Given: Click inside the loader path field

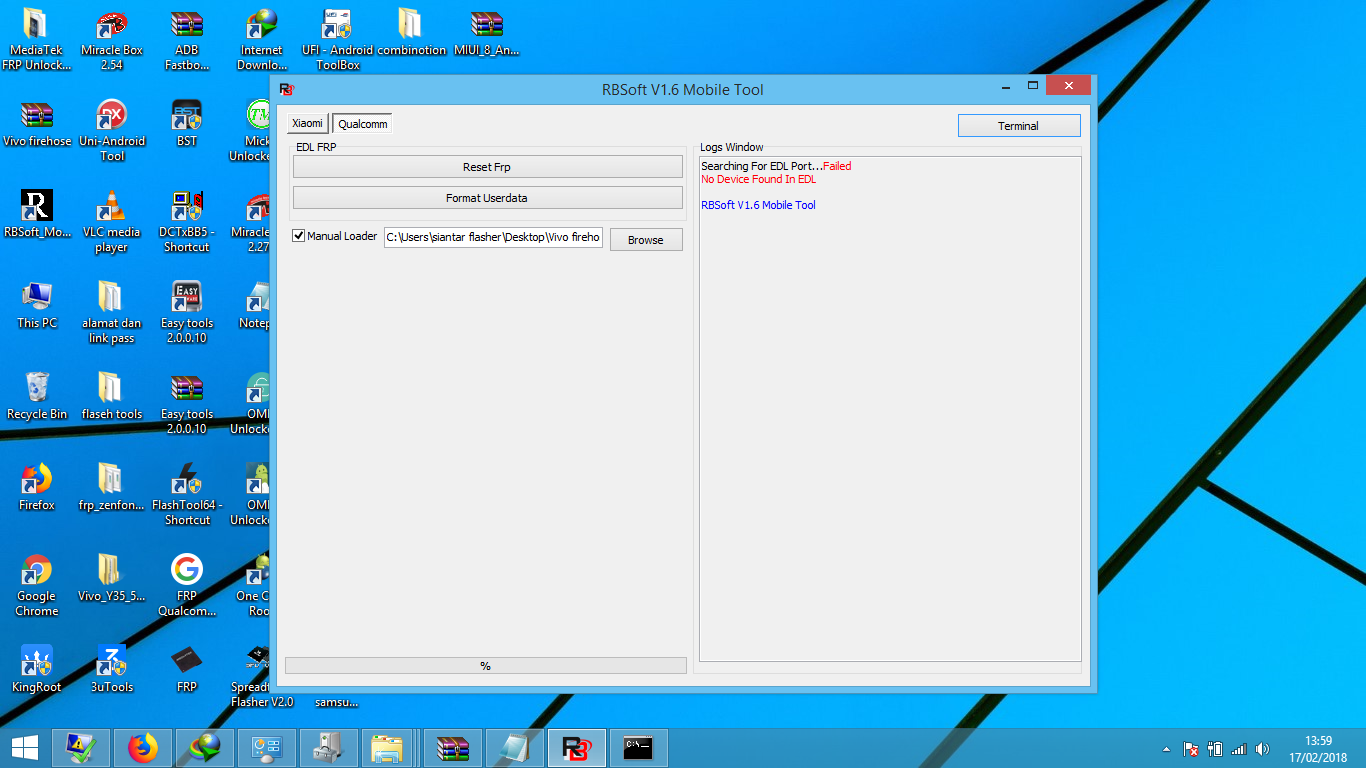Looking at the screenshot, I should click(492, 237).
